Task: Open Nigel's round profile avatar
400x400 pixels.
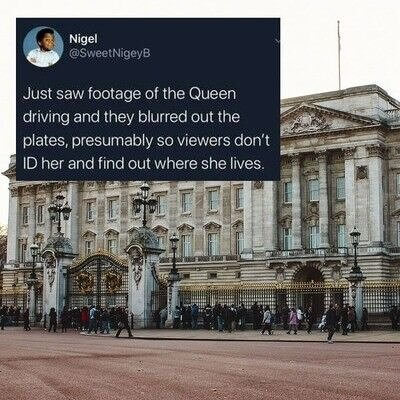Action: 43,47
